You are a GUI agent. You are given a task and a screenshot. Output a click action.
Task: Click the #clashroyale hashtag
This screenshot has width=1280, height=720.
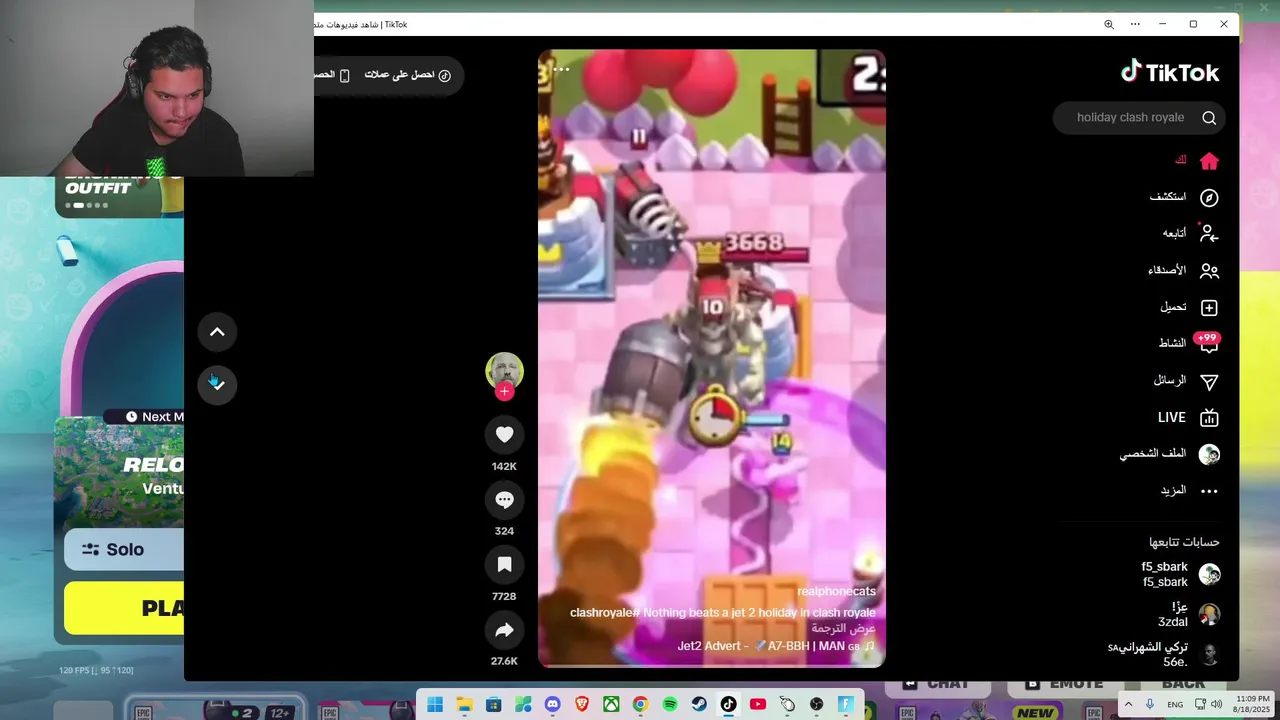click(x=605, y=612)
